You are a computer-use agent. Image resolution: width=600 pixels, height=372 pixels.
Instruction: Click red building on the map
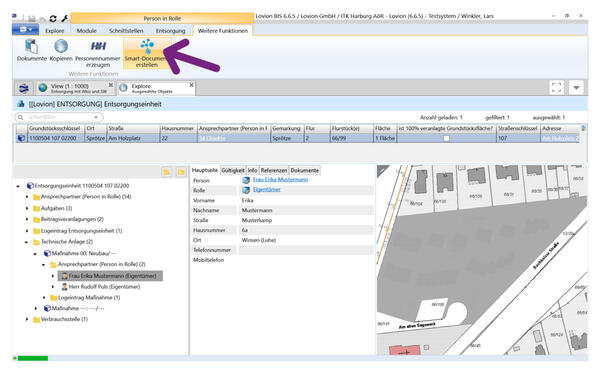point(404,349)
